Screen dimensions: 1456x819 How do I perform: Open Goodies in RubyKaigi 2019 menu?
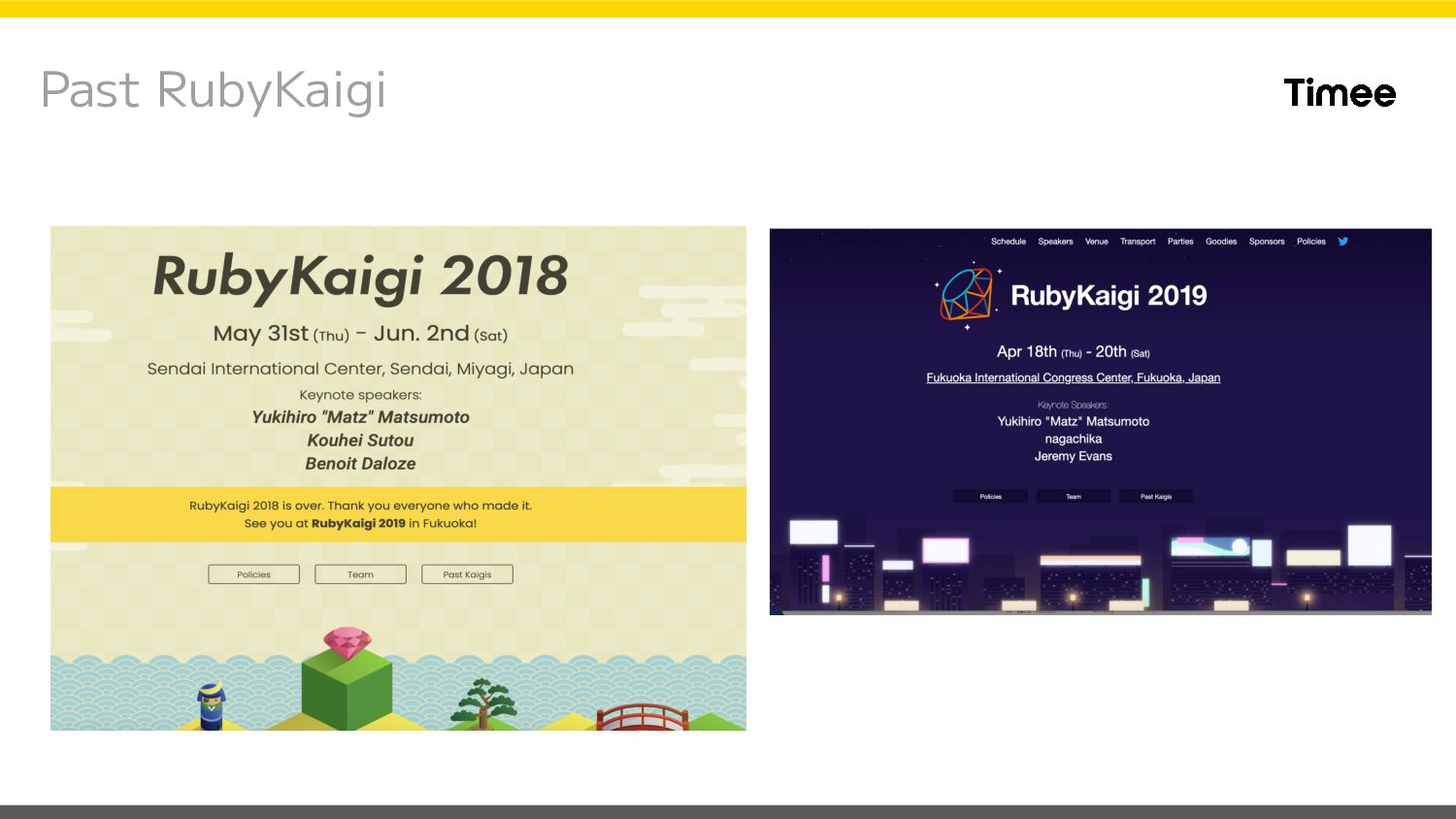tap(1221, 242)
